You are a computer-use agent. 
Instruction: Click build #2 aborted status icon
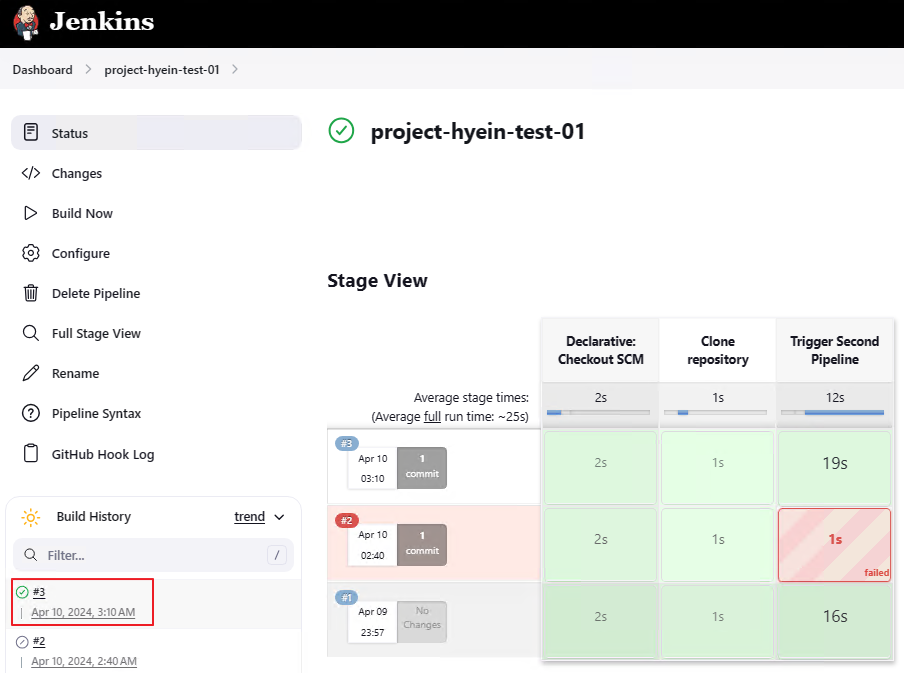22,641
